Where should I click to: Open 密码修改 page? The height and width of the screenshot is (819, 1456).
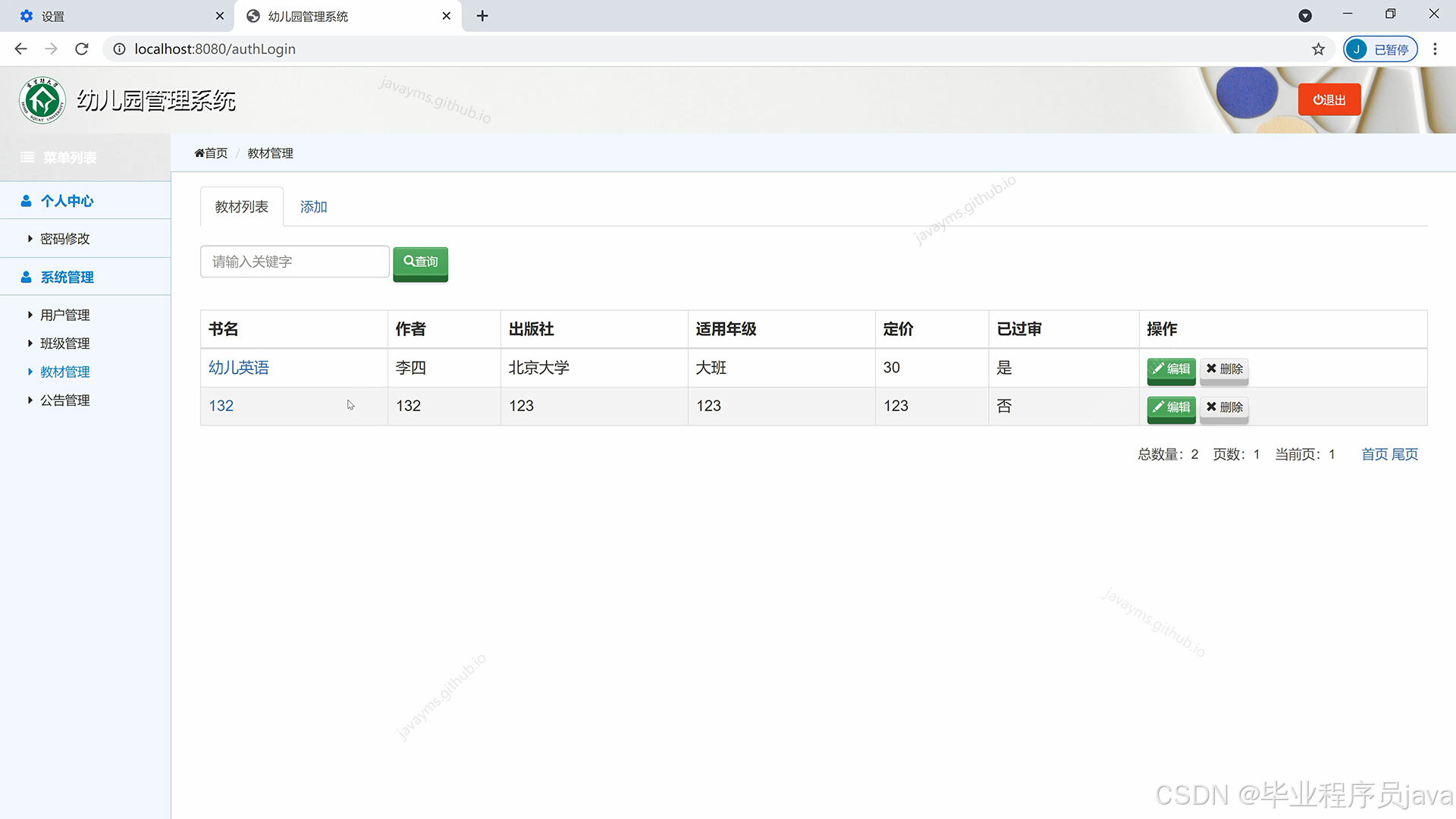[x=65, y=239]
